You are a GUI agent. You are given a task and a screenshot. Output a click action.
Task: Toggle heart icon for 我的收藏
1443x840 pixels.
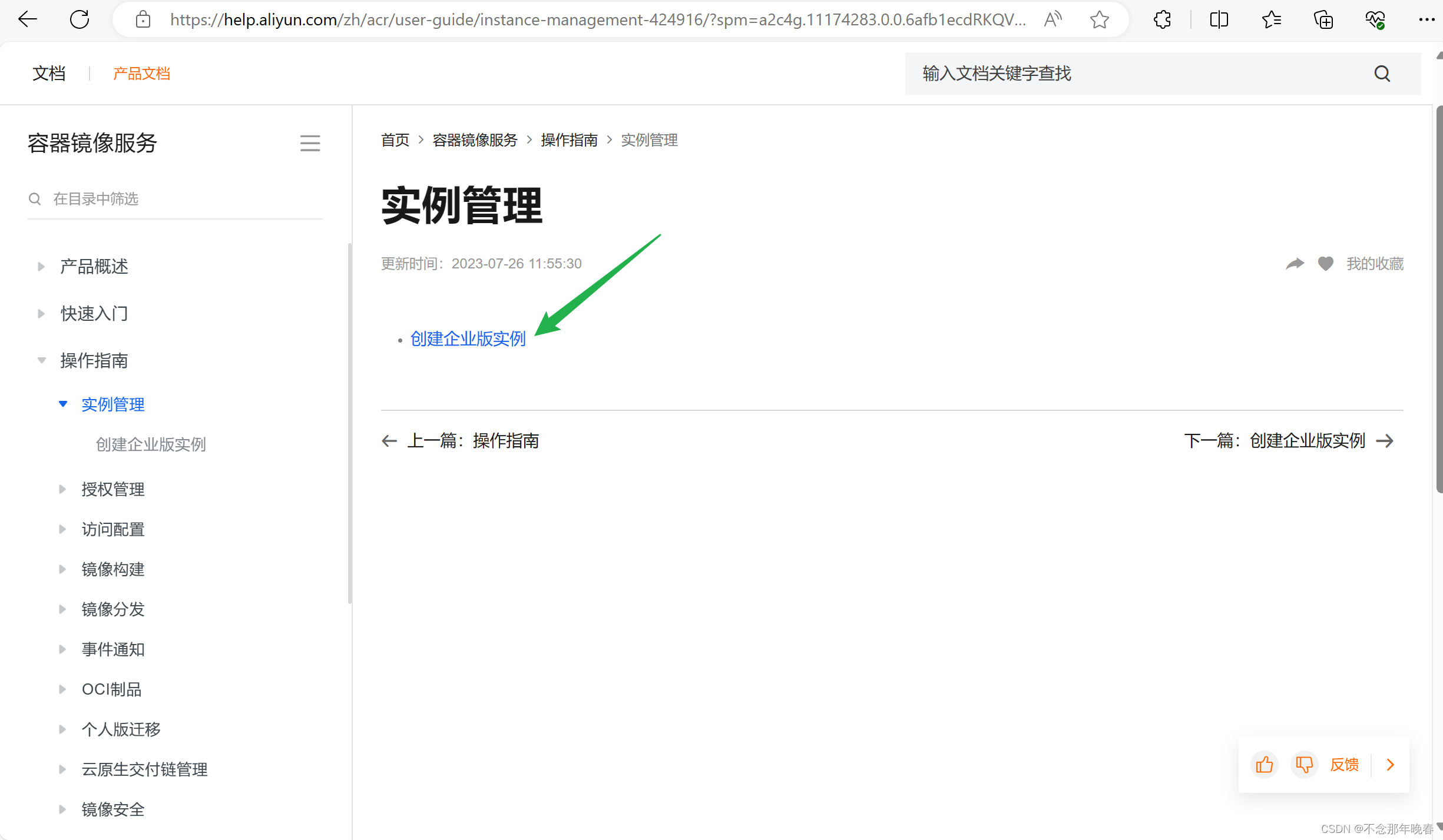[1325, 264]
